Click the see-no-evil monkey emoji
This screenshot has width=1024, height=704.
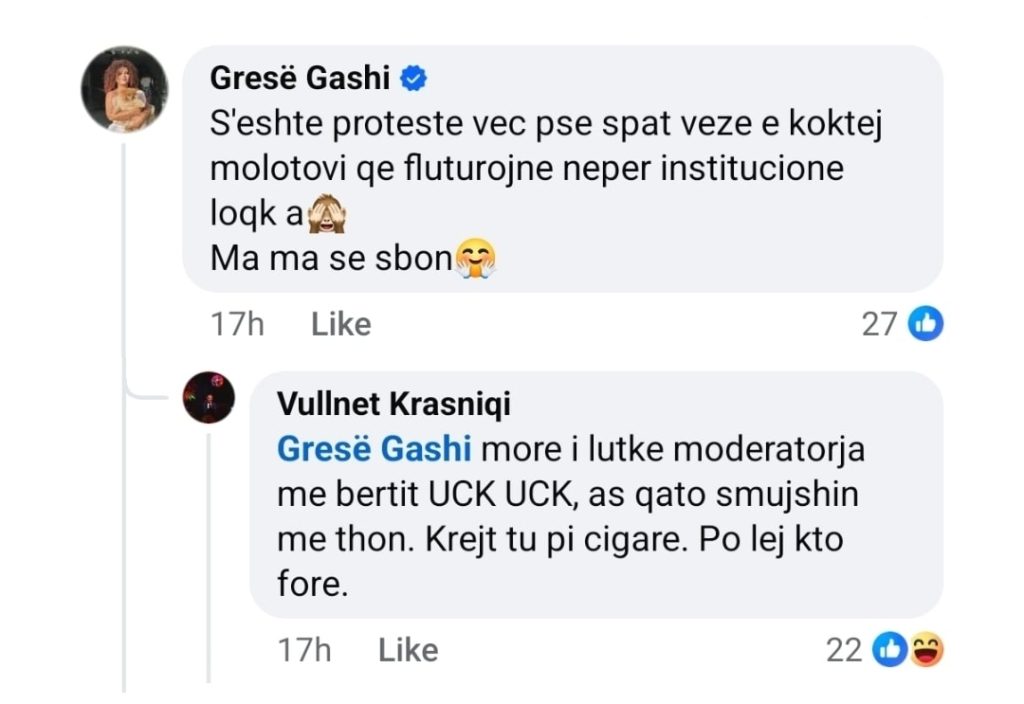[x=321, y=213]
